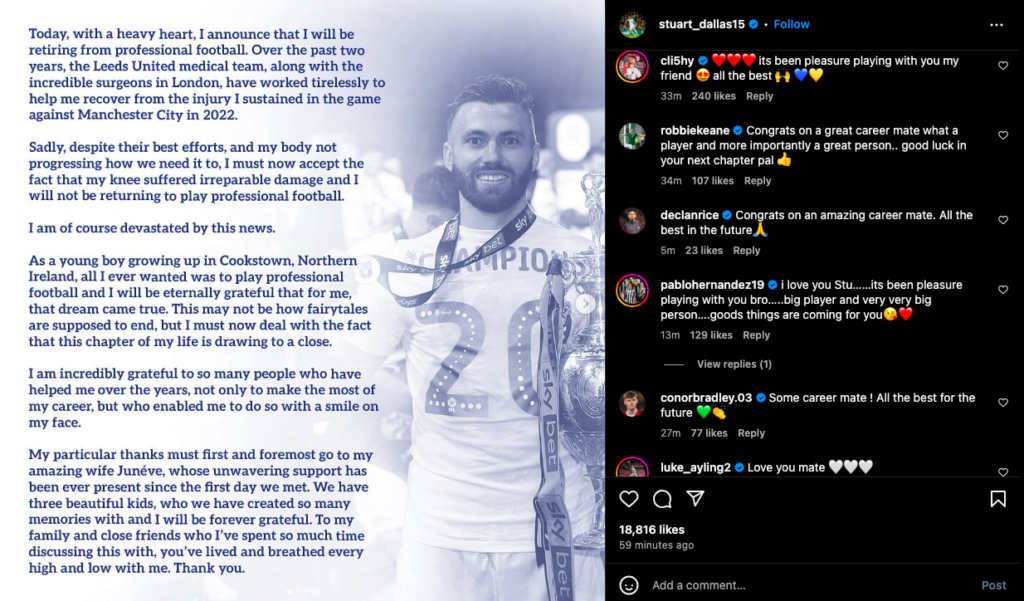Open stuart_dallas15 profile picture
Image resolution: width=1024 pixels, height=601 pixels.
[x=632, y=25]
